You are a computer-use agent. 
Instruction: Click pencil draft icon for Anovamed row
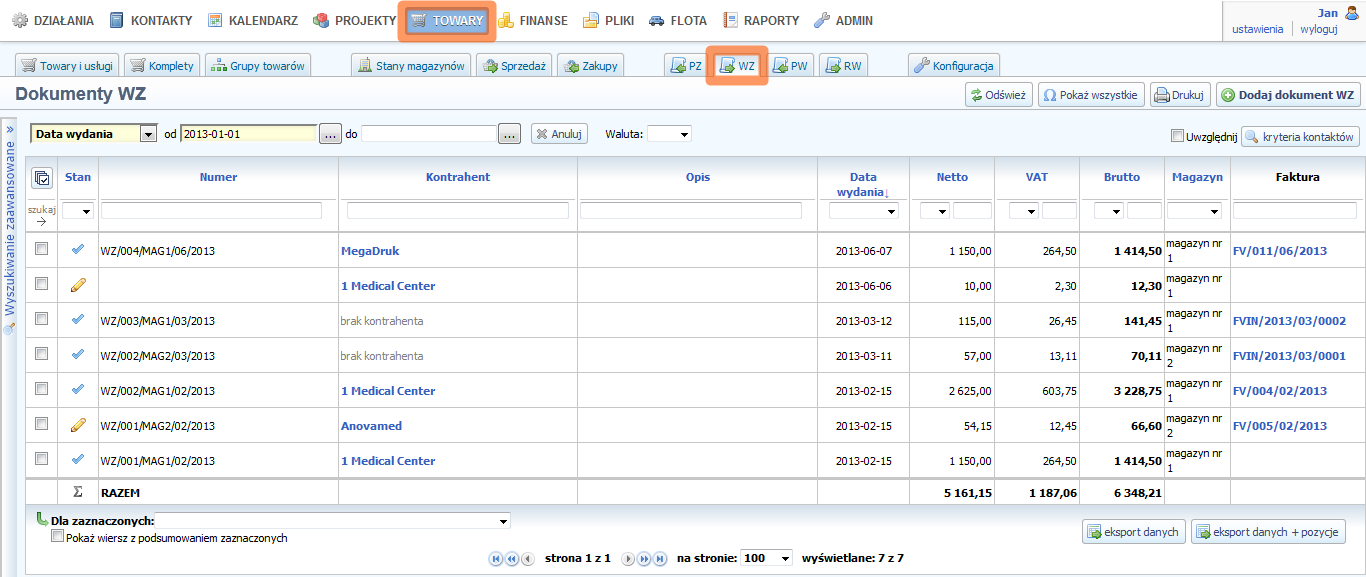[78, 425]
